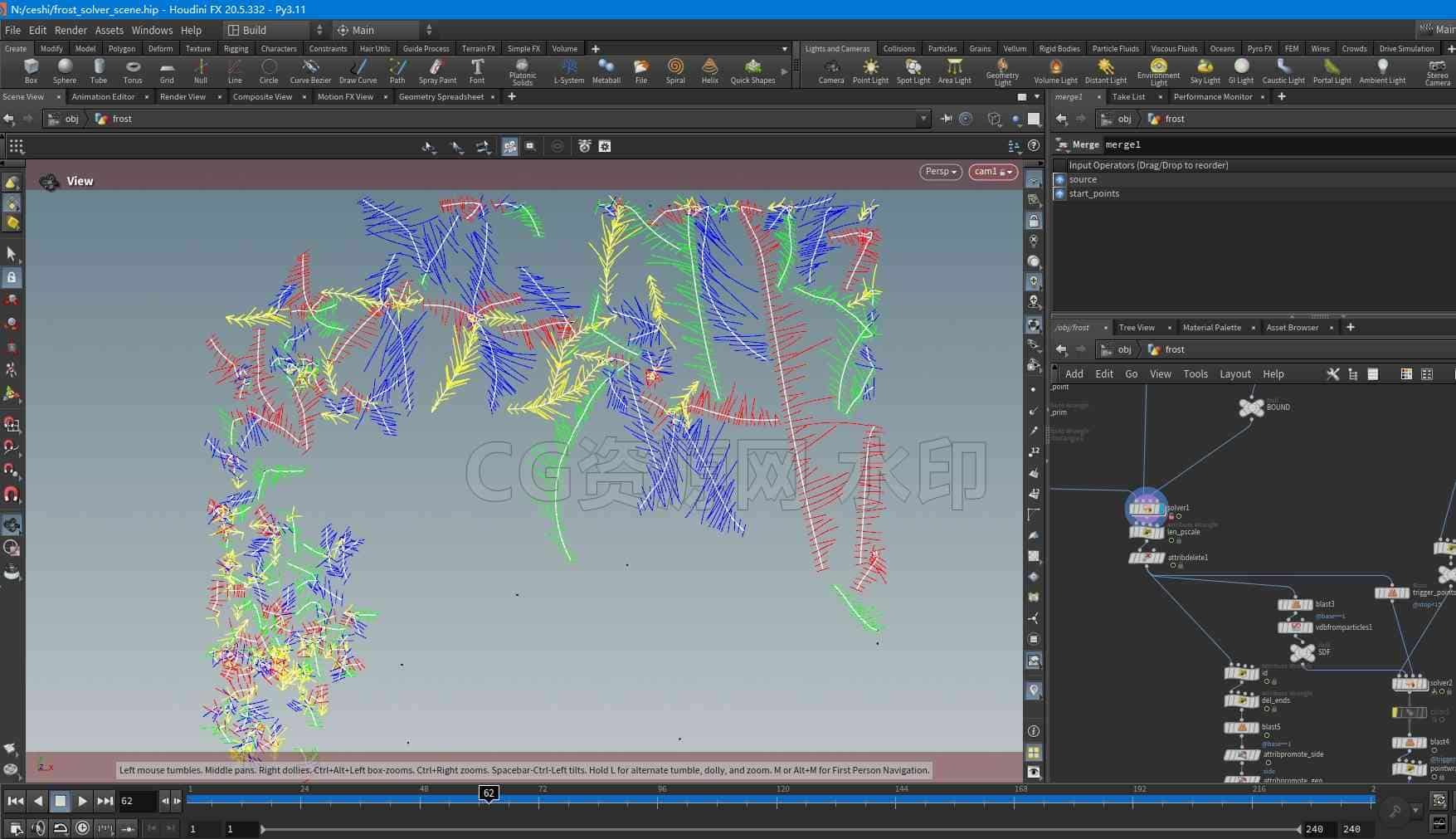Create a Metaball object

pos(606,71)
